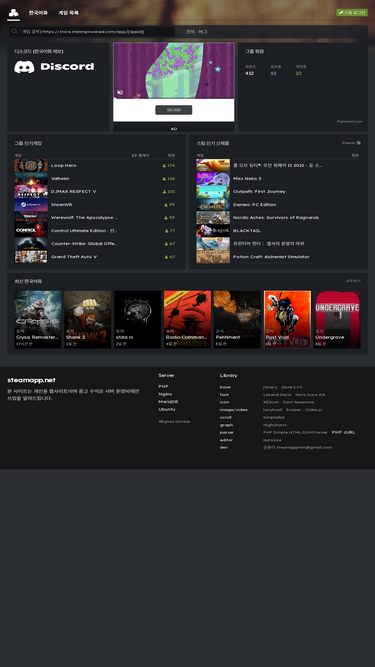The width and height of the screenshot is (375, 667).
Task: Open the autosize footer link
Action: point(273,440)
